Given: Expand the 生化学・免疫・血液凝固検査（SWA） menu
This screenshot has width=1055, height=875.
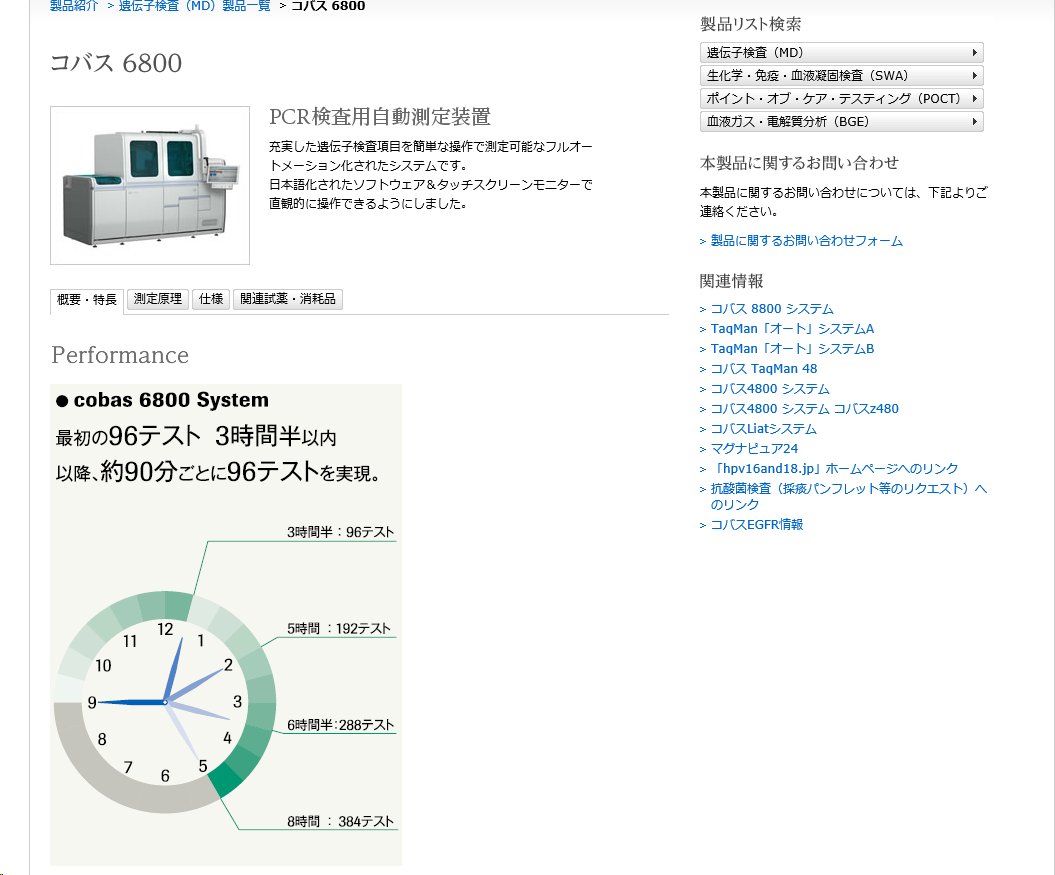Looking at the screenshot, I should click(x=842, y=75).
